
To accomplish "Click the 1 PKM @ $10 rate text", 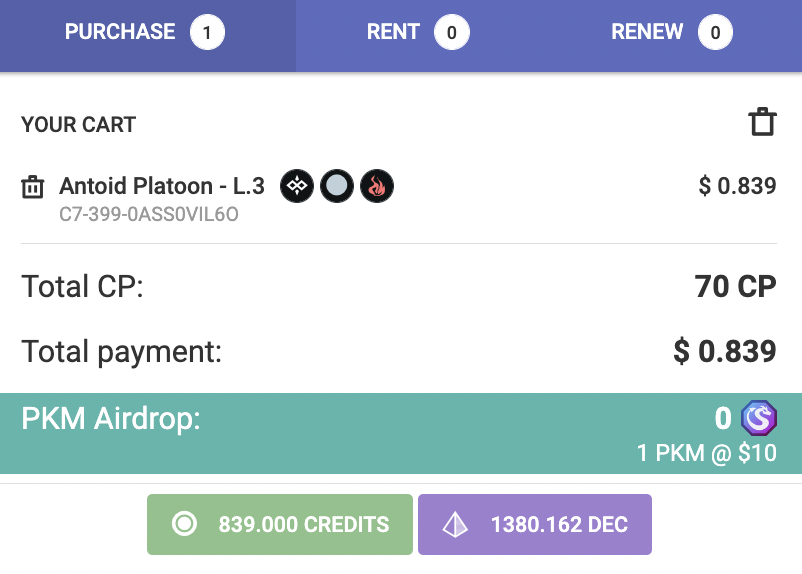I will pos(707,453).
